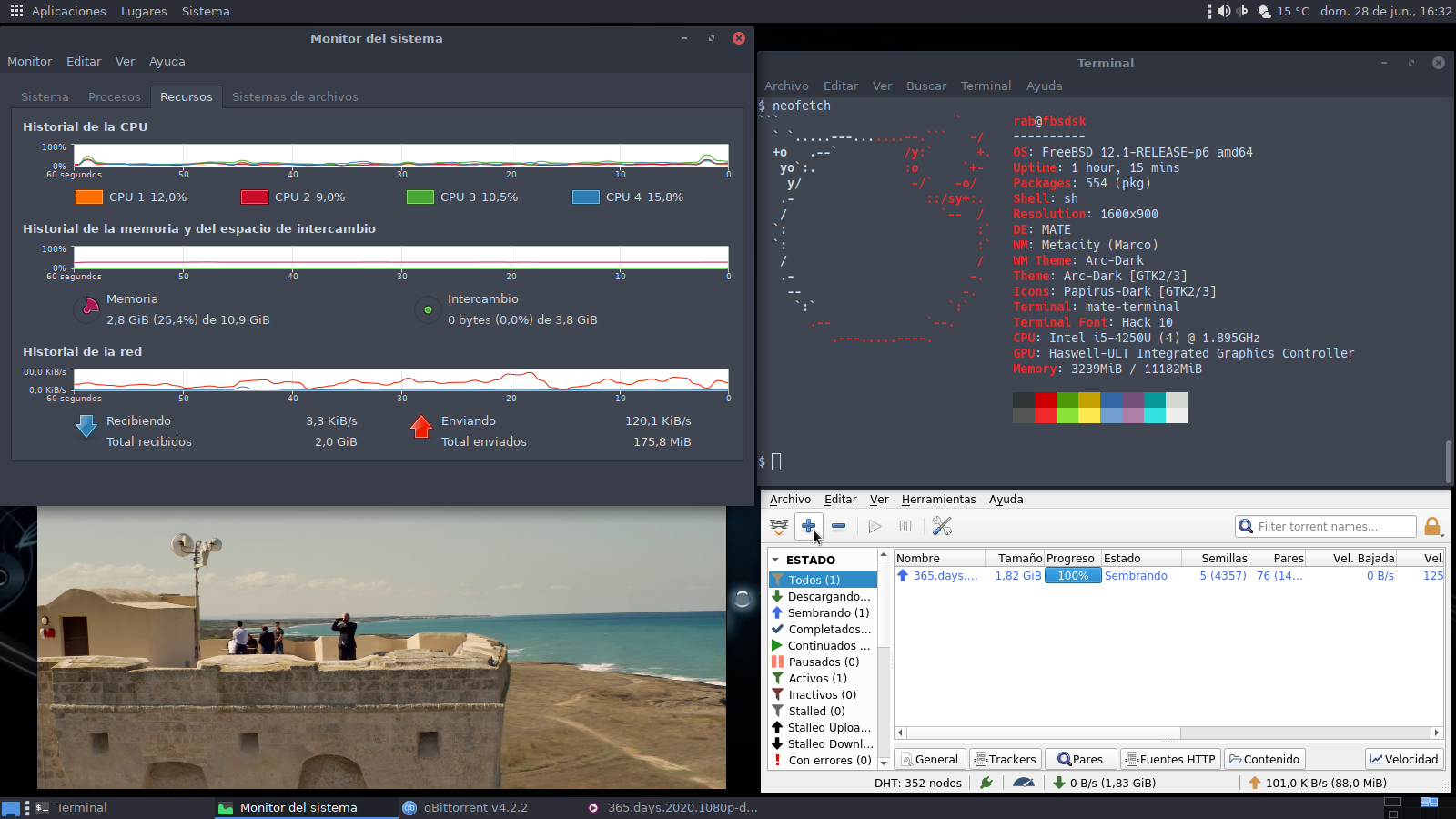Image resolution: width=1456 pixels, height=819 pixels.
Task: Click the add torrent link icon
Action: [x=779, y=526]
